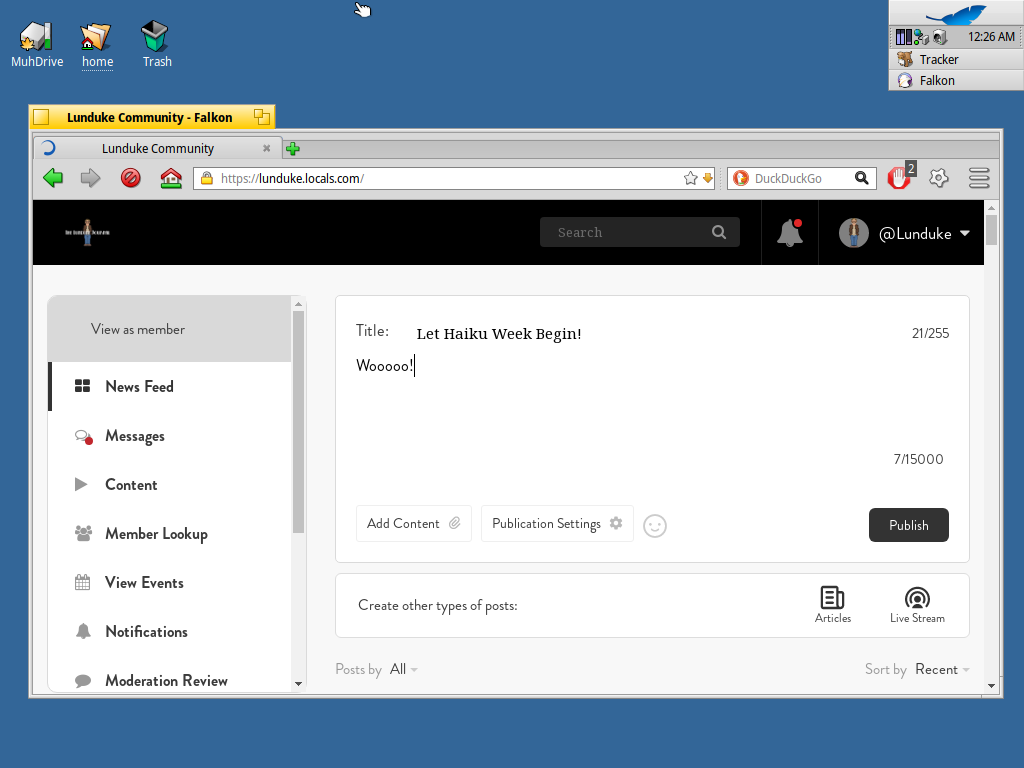Open the emoji smiley picker

(655, 526)
